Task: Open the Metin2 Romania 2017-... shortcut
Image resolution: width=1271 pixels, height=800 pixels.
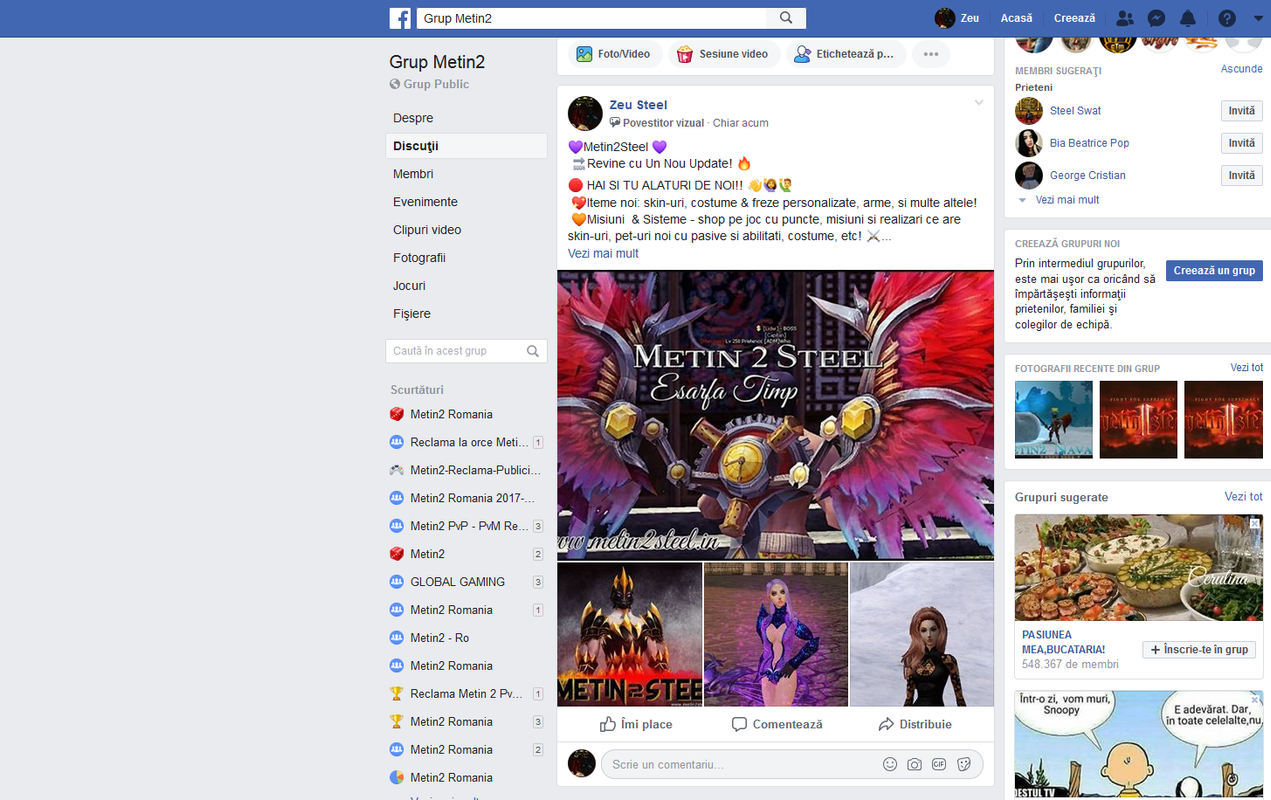Action: pos(472,498)
